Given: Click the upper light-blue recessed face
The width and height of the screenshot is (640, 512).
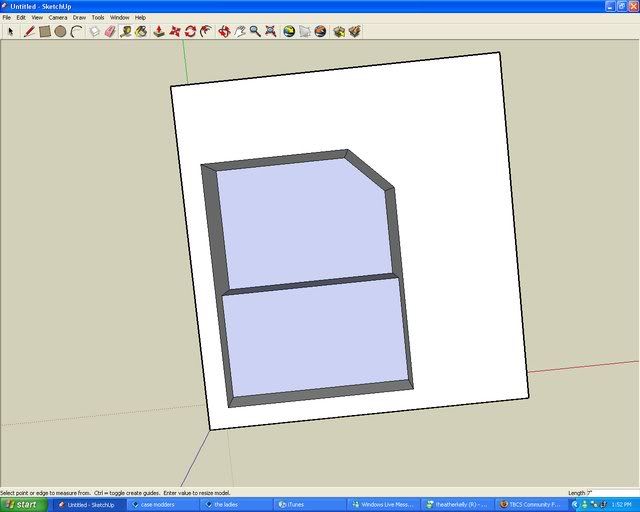Looking at the screenshot, I should (x=304, y=225).
